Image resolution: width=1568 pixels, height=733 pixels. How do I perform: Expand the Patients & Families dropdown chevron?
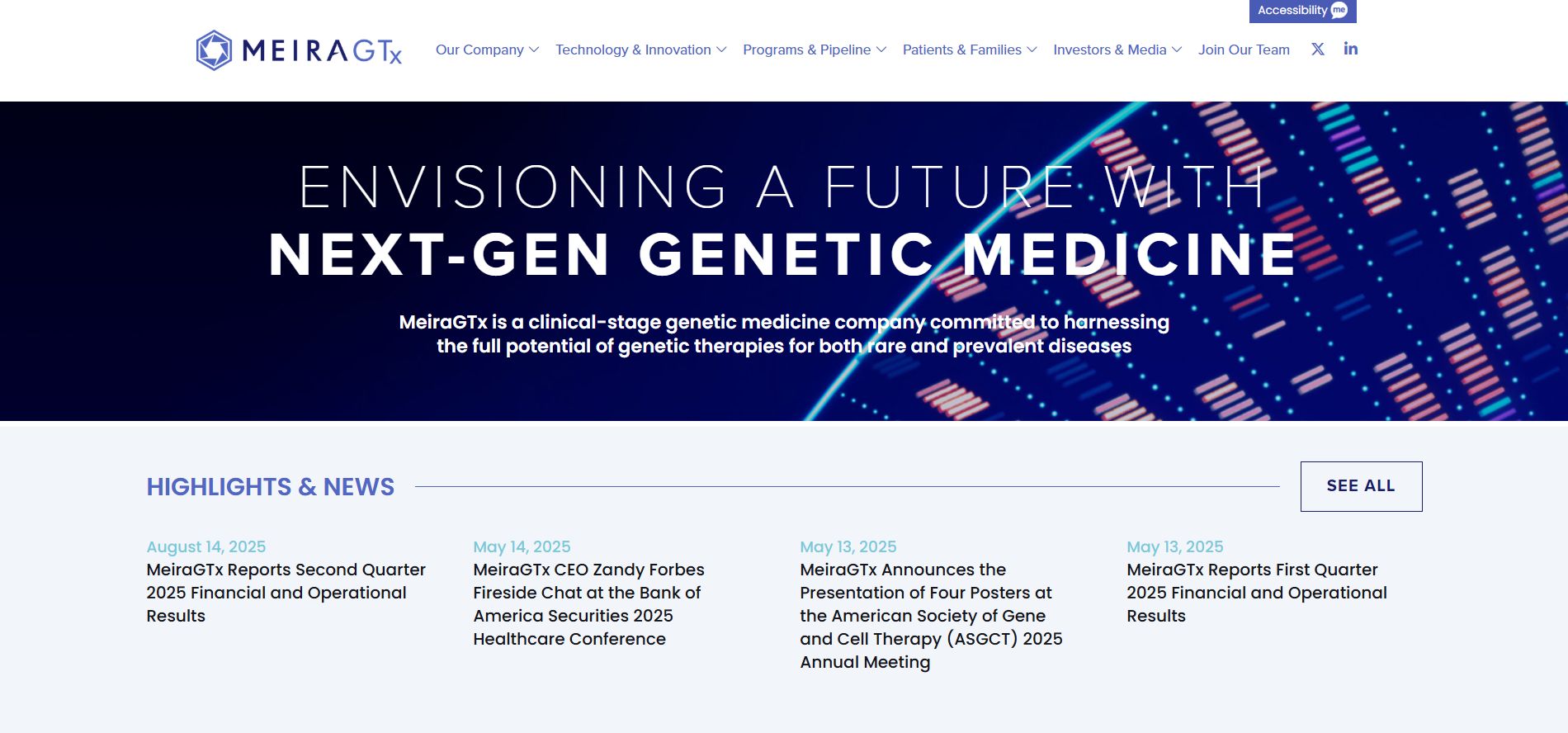(1032, 50)
